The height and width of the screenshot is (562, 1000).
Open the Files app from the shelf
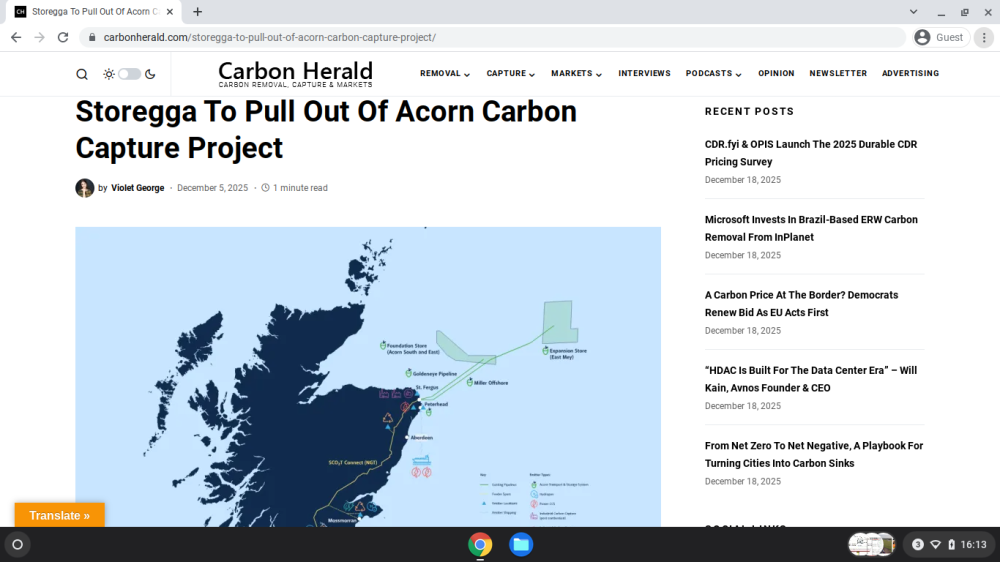pos(520,545)
